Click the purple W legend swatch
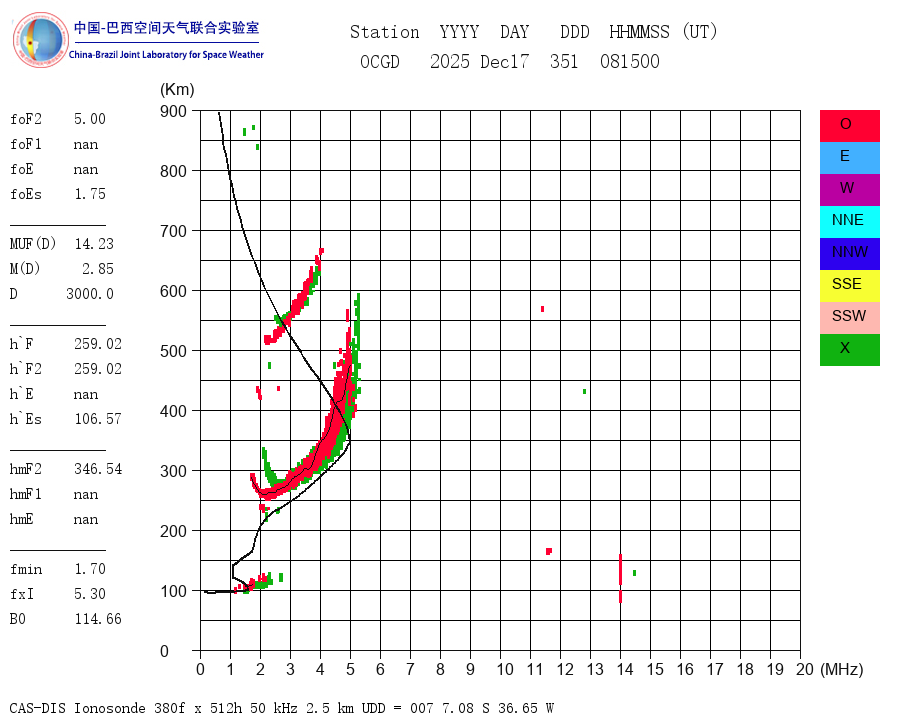The width and height of the screenshot is (900, 720). 849,189
